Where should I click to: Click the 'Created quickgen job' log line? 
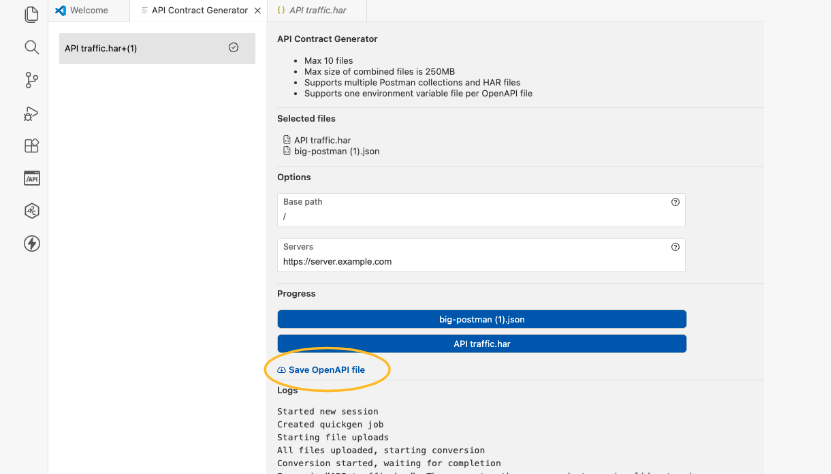point(330,424)
